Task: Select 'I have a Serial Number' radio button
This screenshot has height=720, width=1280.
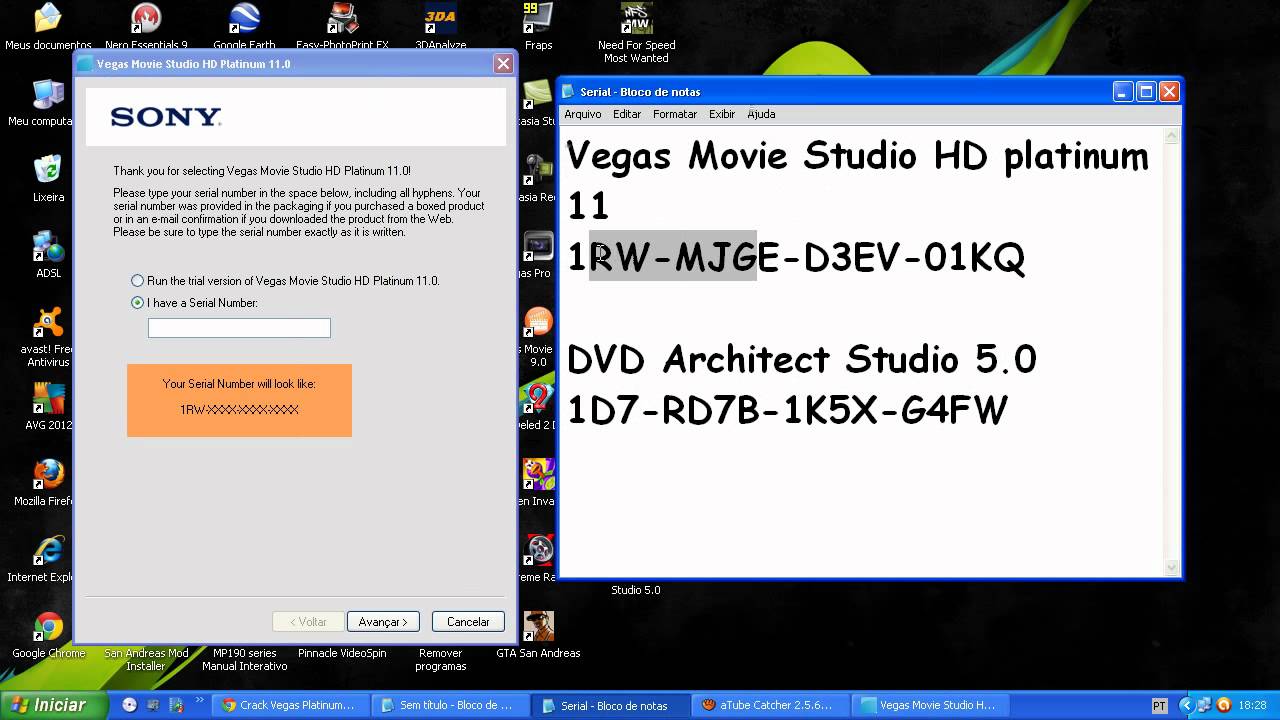Action: pos(138,303)
